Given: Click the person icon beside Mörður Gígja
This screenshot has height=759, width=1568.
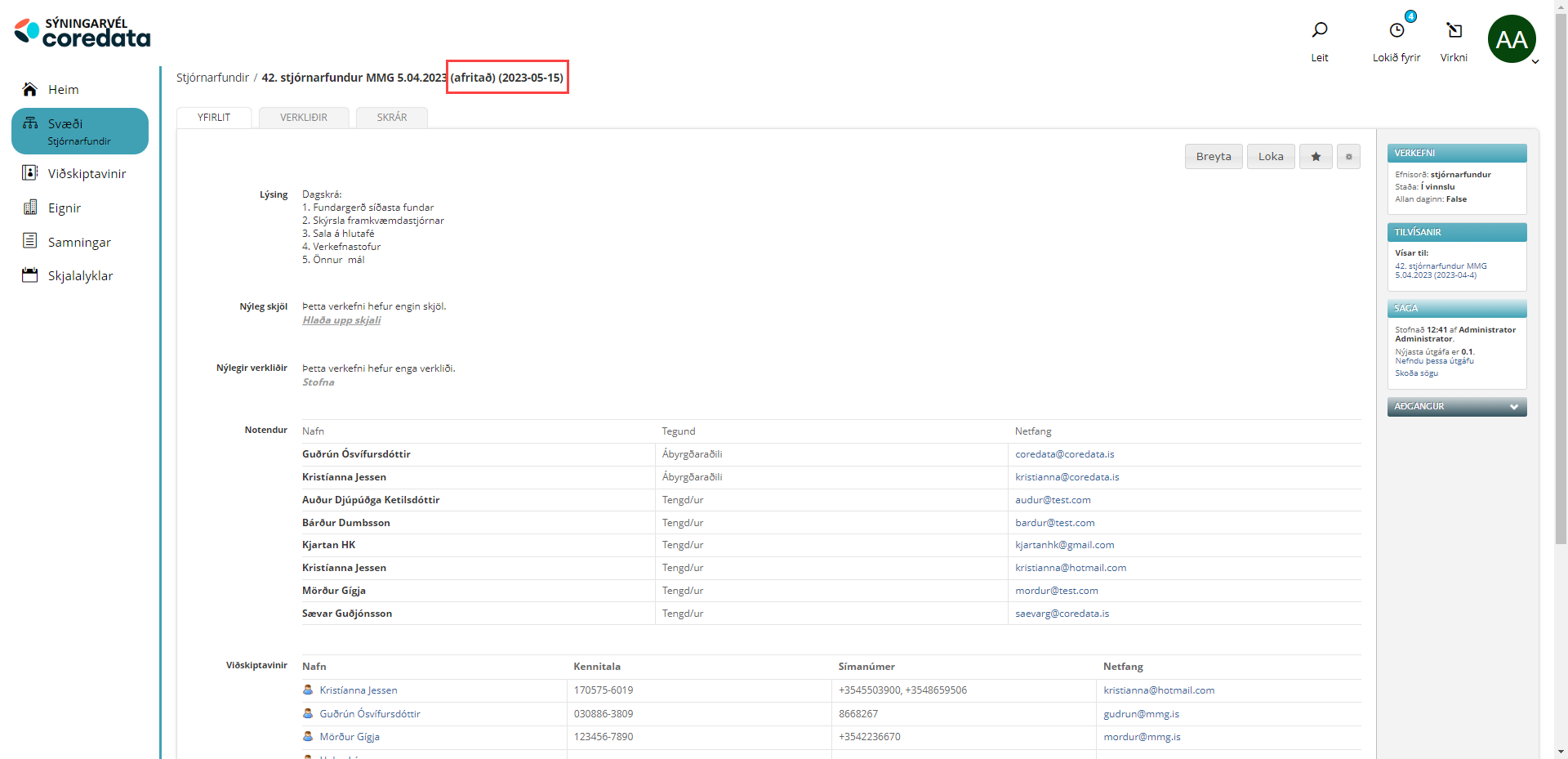Looking at the screenshot, I should point(308,737).
